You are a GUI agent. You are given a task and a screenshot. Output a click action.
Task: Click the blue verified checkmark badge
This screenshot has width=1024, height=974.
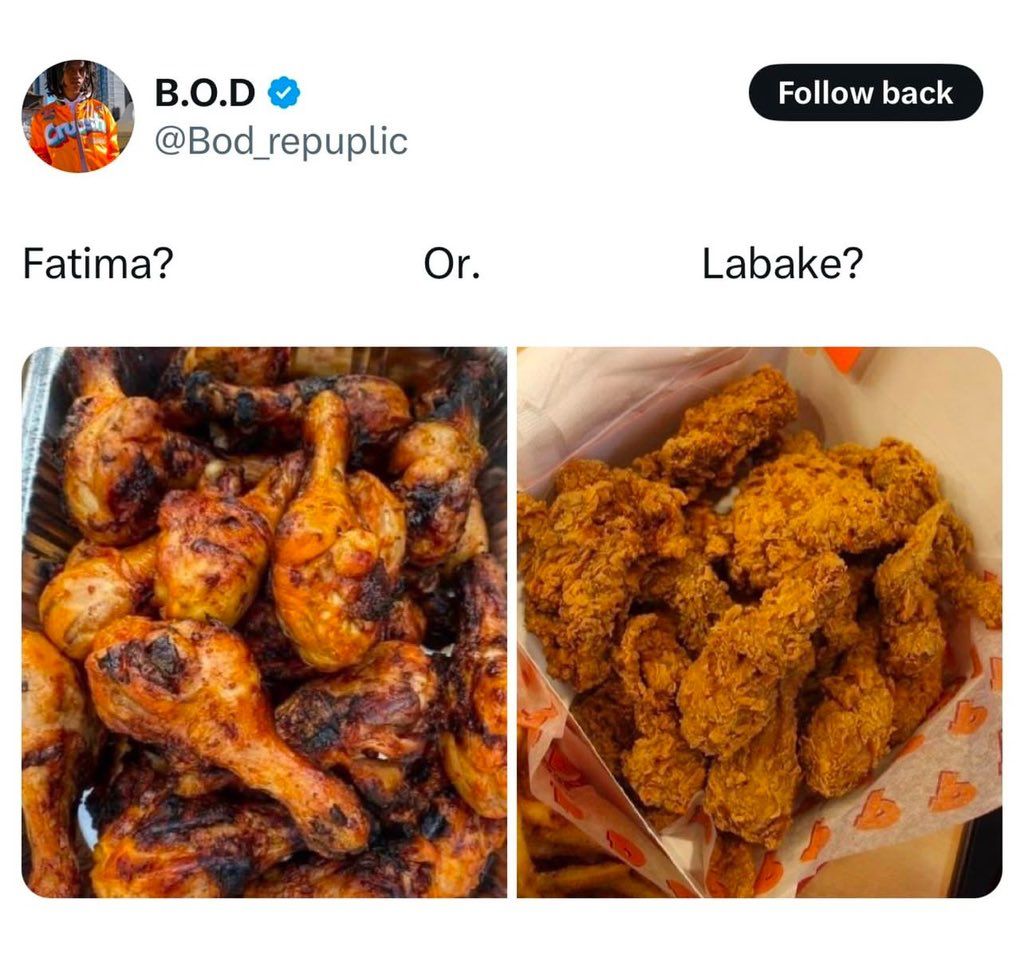pos(285,94)
